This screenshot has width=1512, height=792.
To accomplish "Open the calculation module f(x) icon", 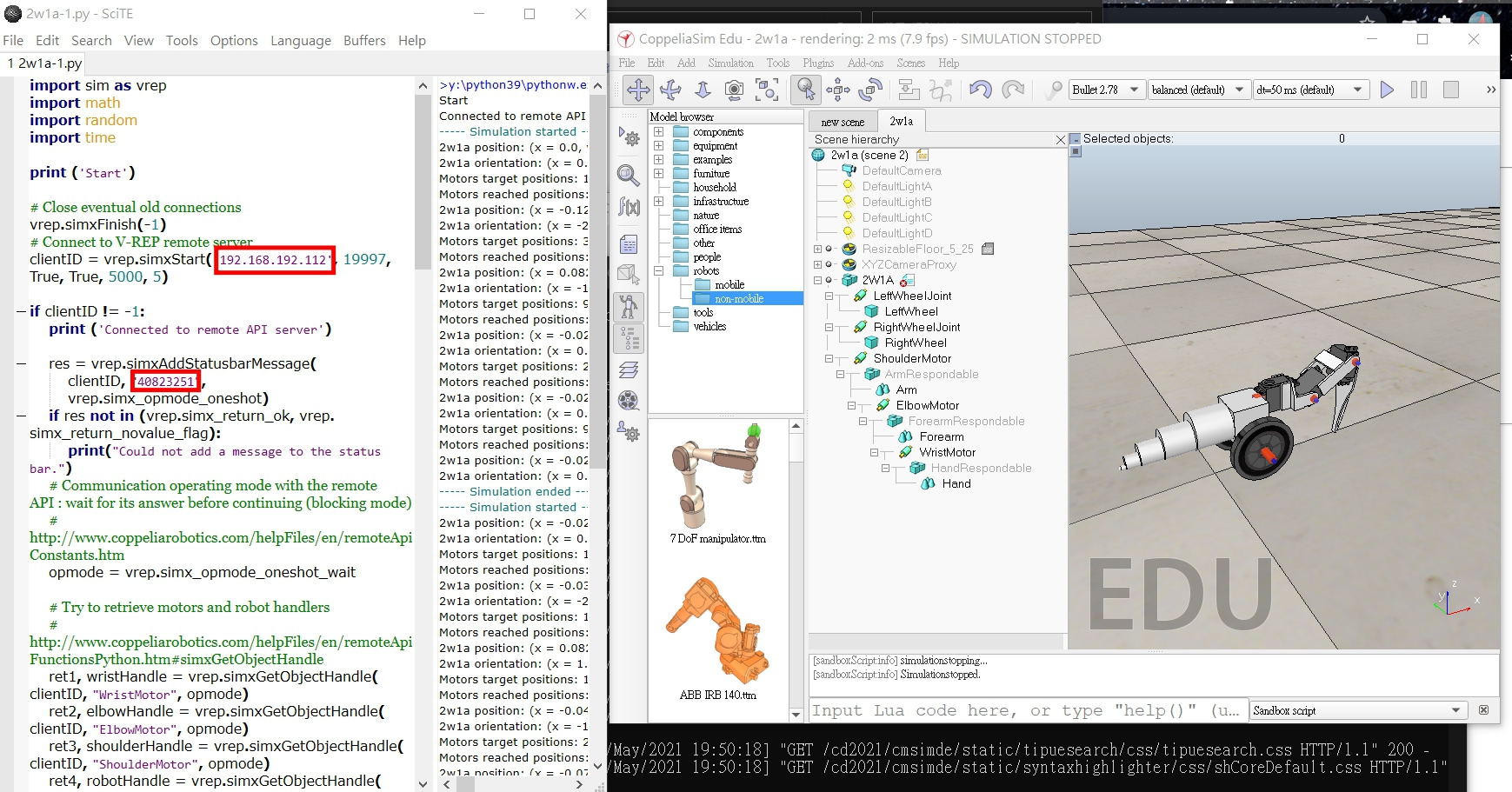I will point(629,207).
